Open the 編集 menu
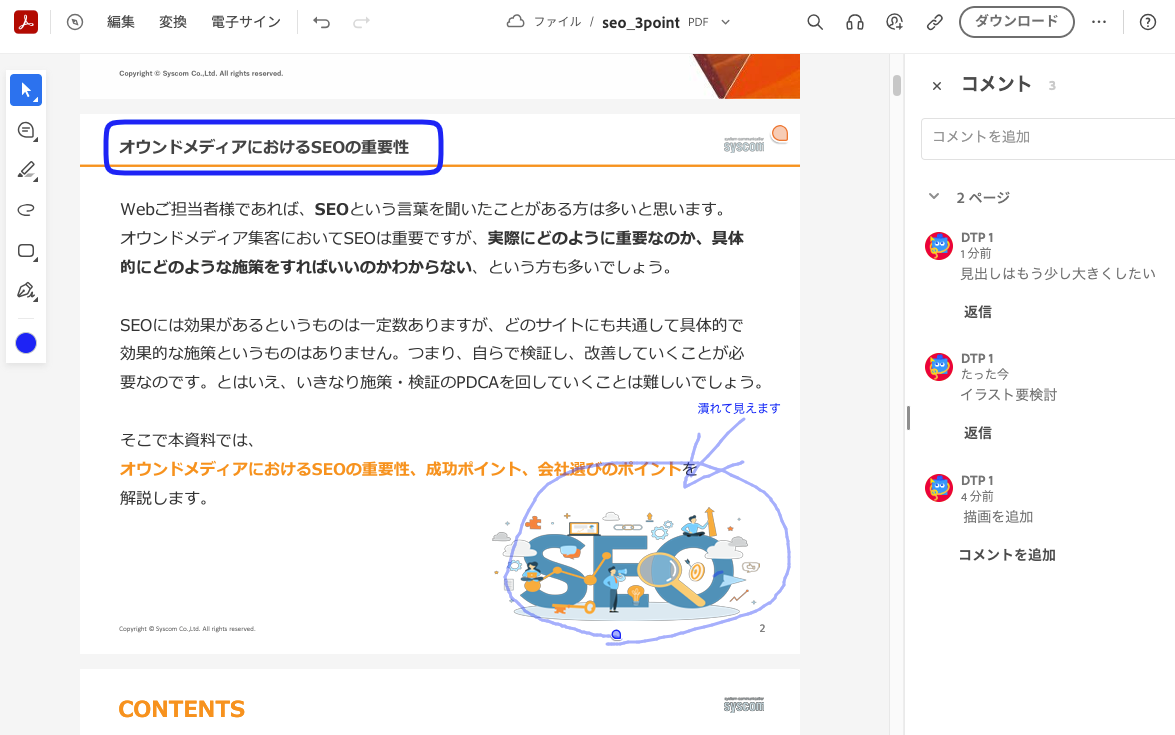The width and height of the screenshot is (1175, 735). (120, 21)
